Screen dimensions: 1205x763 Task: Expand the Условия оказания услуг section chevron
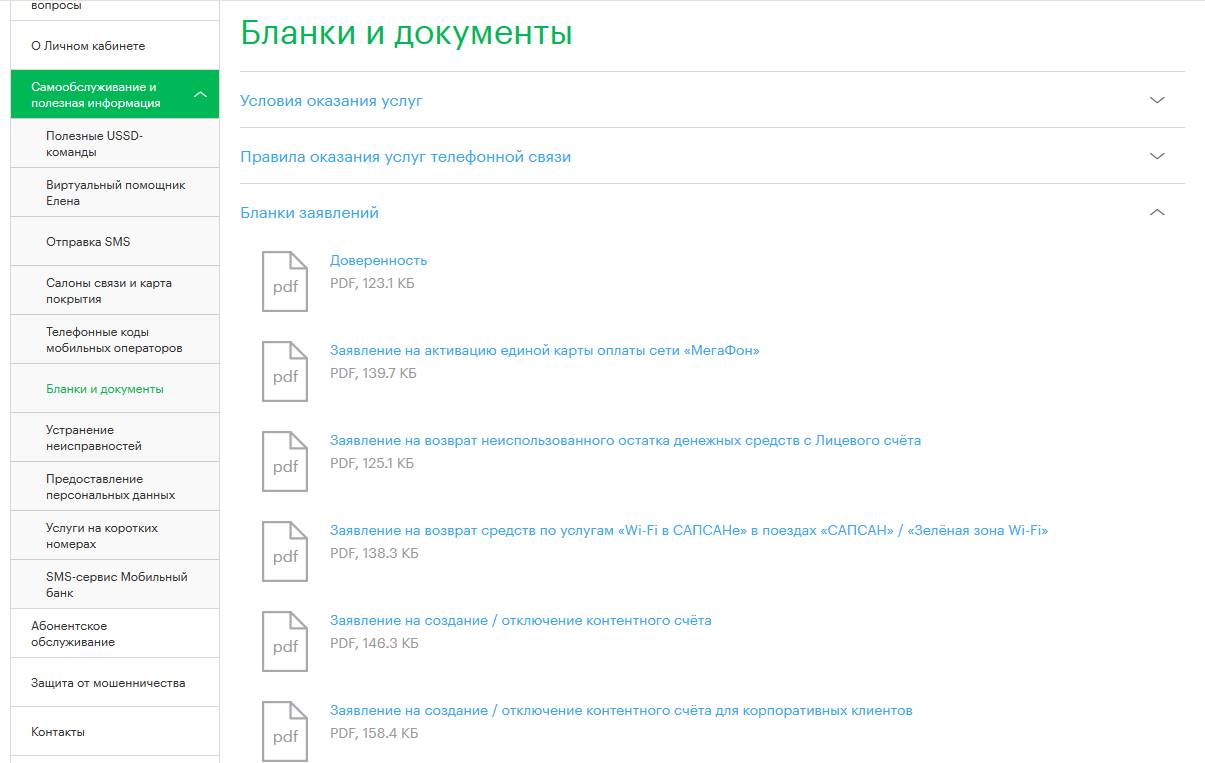[1157, 100]
